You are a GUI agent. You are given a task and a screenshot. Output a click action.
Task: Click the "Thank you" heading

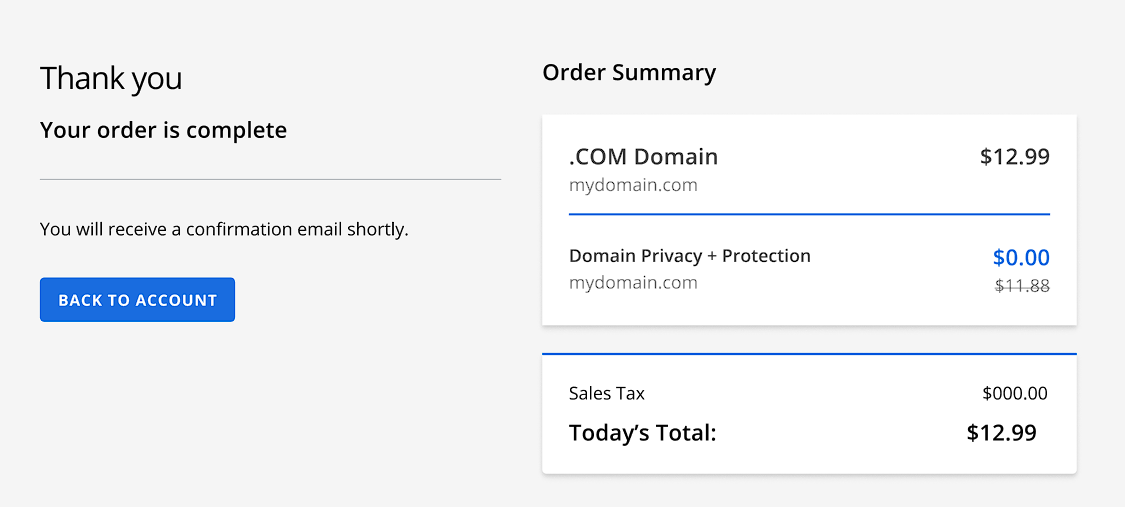coord(111,78)
